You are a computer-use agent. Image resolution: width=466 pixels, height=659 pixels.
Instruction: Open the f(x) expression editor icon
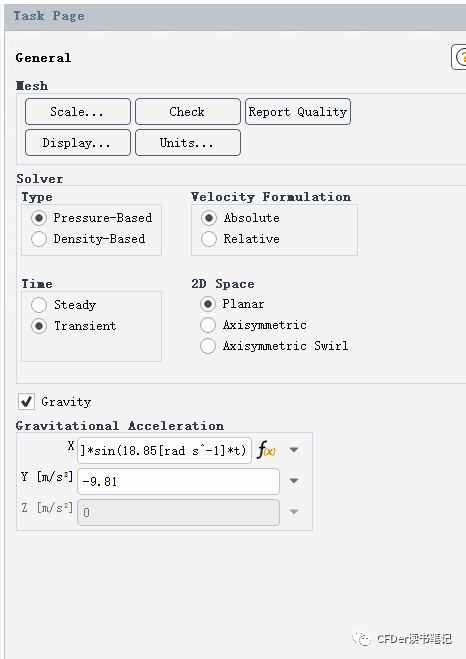point(266,450)
